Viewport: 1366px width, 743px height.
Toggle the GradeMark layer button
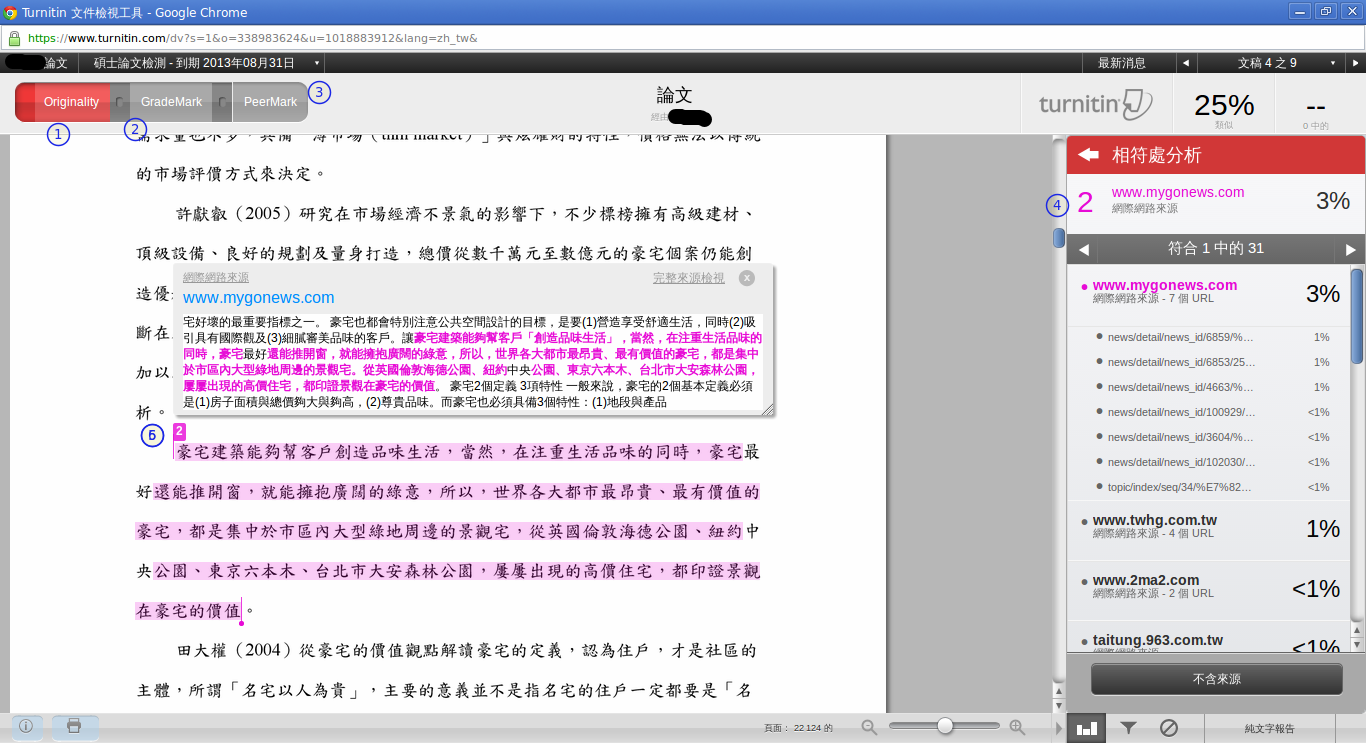point(171,102)
